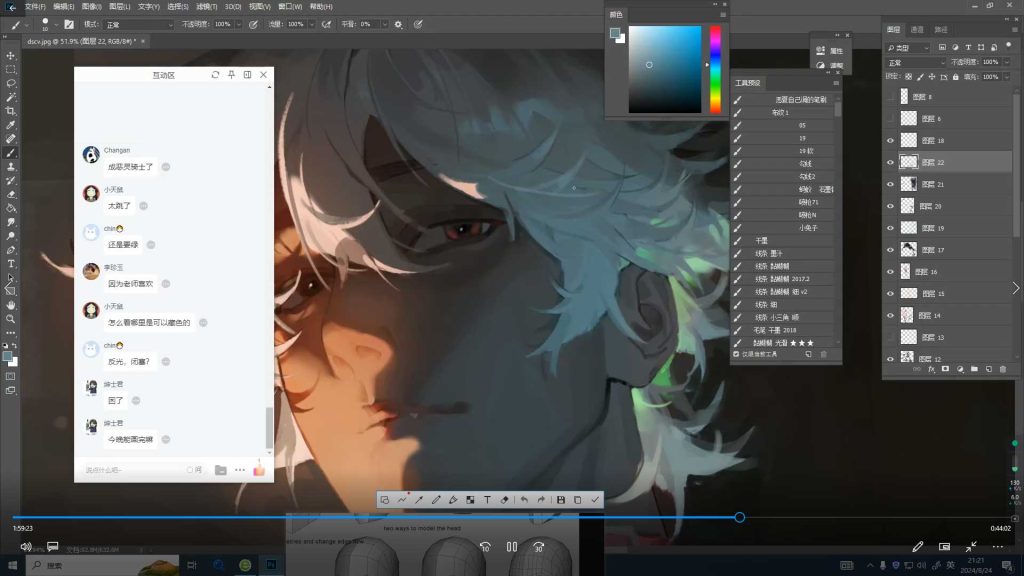The height and width of the screenshot is (576, 1024).
Task: Select the 小兔子 brush preset
Action: pos(810,228)
